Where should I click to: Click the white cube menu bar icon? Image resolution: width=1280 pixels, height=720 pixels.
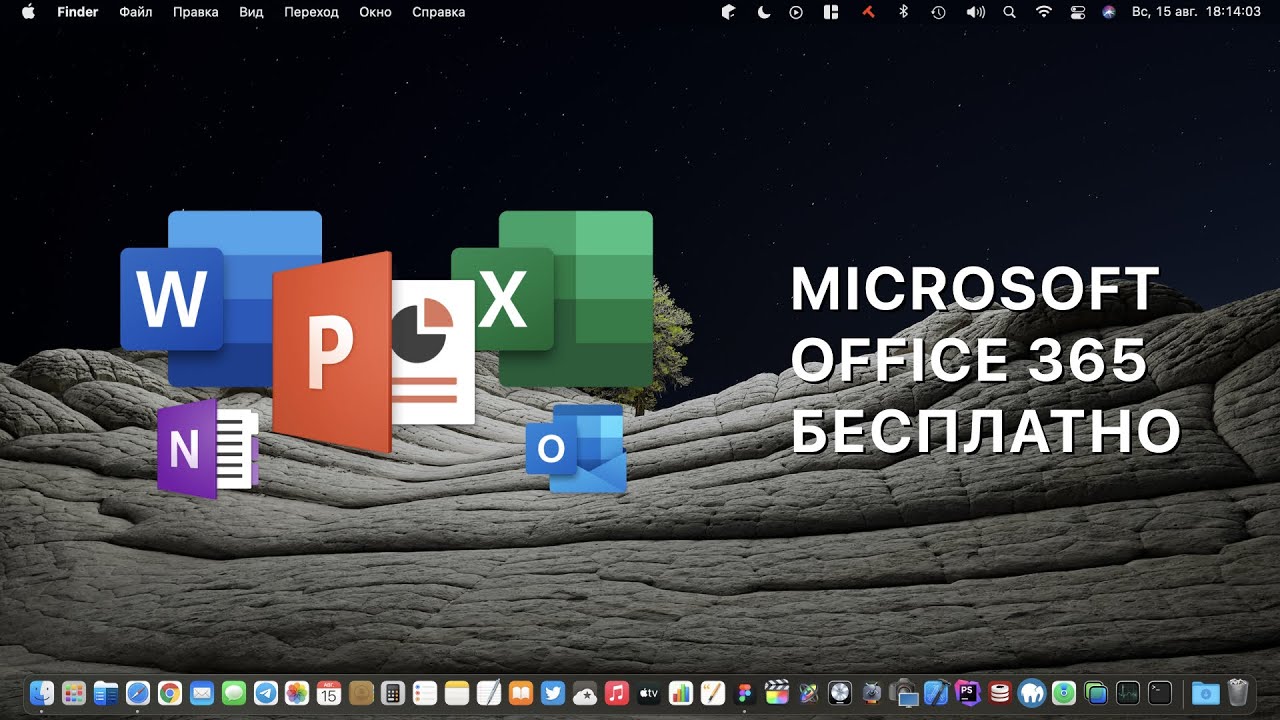tap(729, 12)
